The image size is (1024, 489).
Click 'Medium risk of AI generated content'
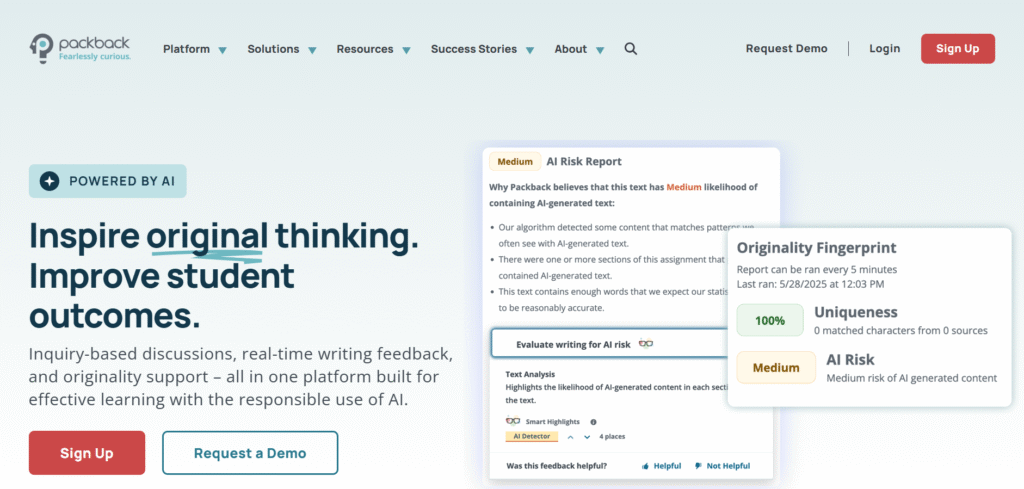click(912, 378)
